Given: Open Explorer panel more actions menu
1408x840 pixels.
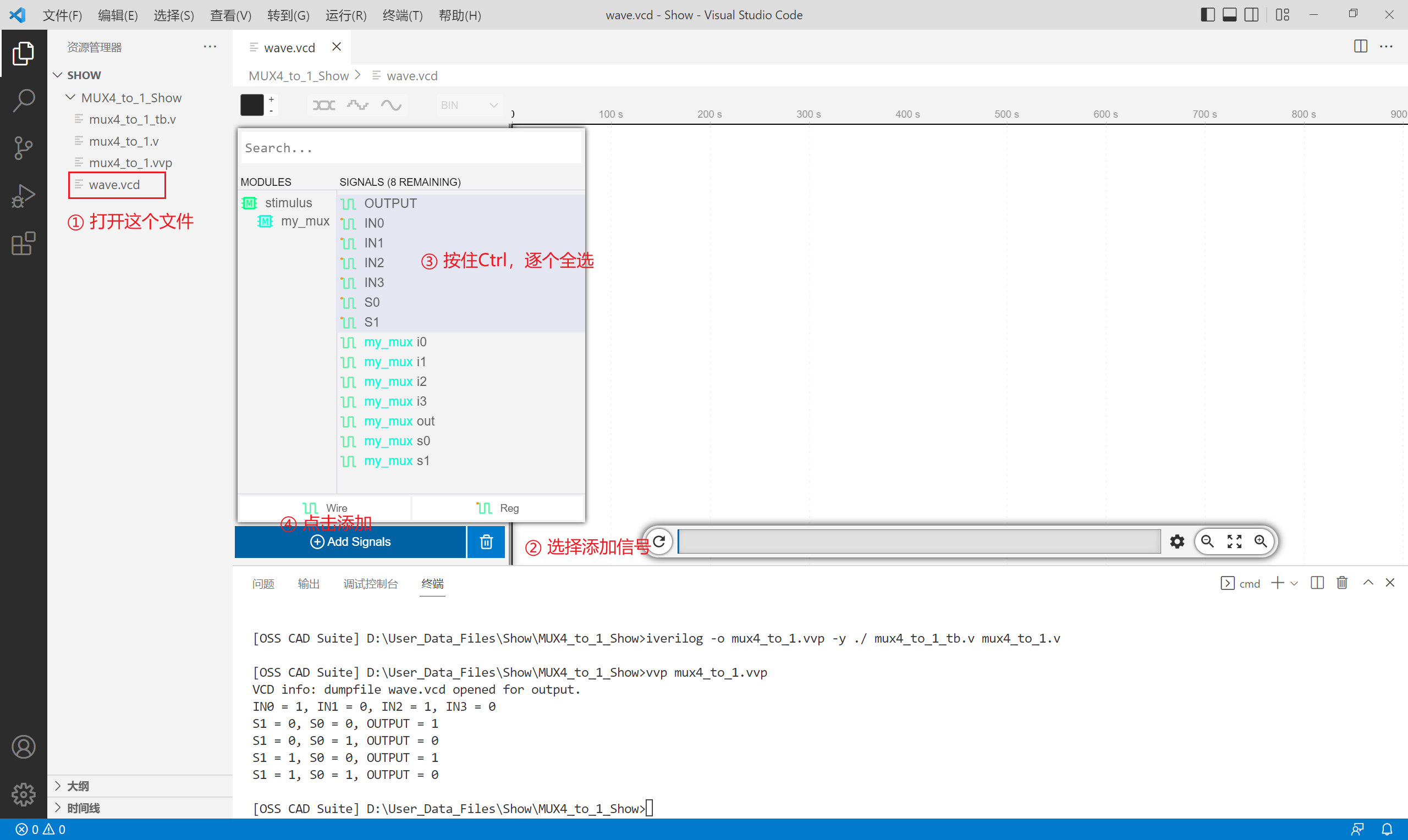Looking at the screenshot, I should point(210,46).
